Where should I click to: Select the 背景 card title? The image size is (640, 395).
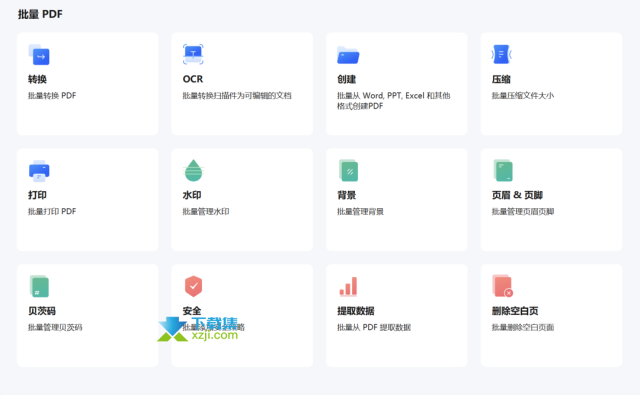pyautogui.click(x=347, y=195)
